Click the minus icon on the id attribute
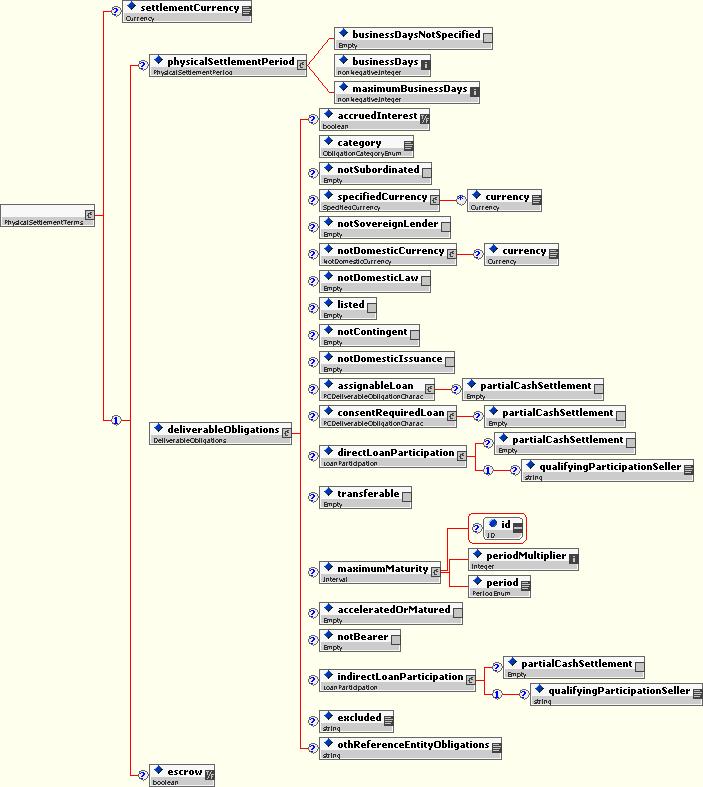The width and height of the screenshot is (703, 787). pos(518,528)
